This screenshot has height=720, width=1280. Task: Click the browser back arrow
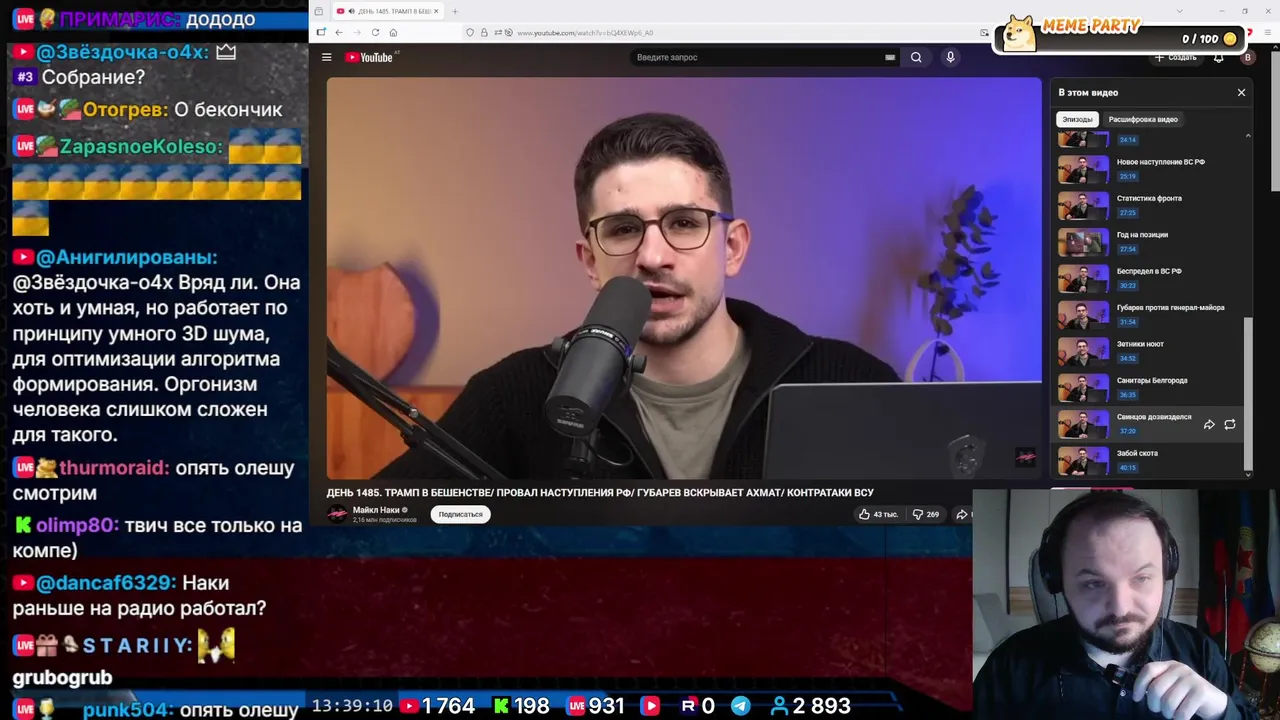(338, 32)
